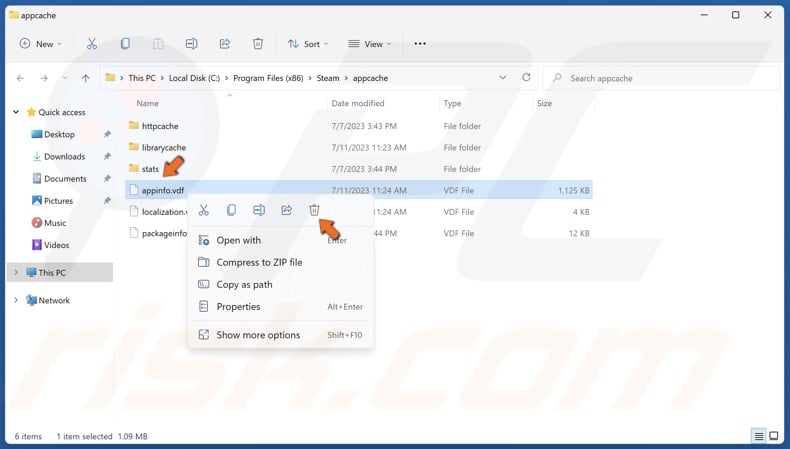Sort by the Size column header

click(544, 103)
